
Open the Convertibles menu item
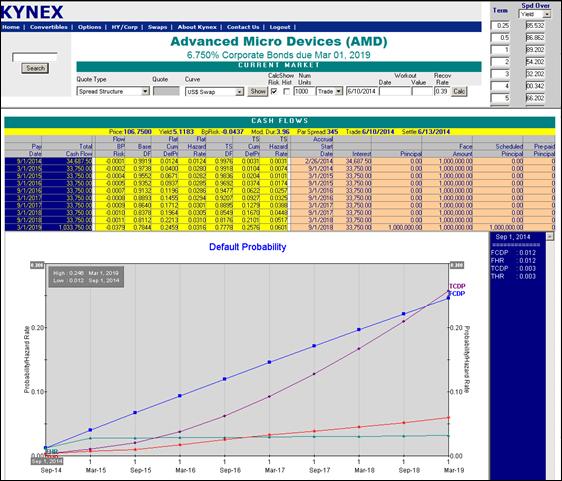[49, 27]
